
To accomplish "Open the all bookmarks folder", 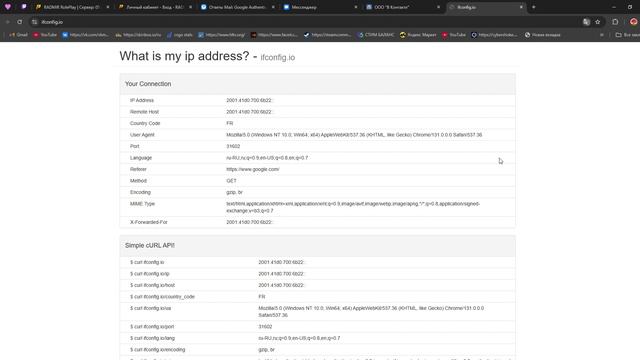I will point(627,35).
